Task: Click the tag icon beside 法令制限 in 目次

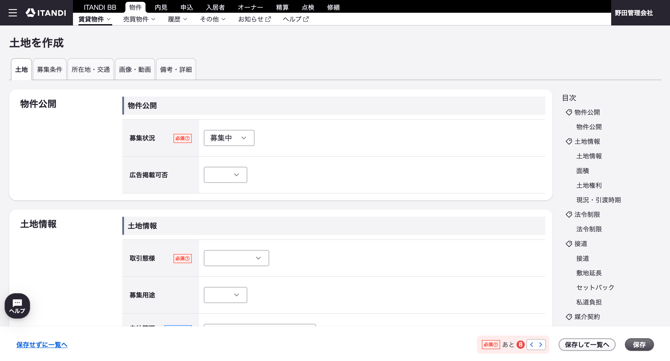Action: tap(569, 214)
